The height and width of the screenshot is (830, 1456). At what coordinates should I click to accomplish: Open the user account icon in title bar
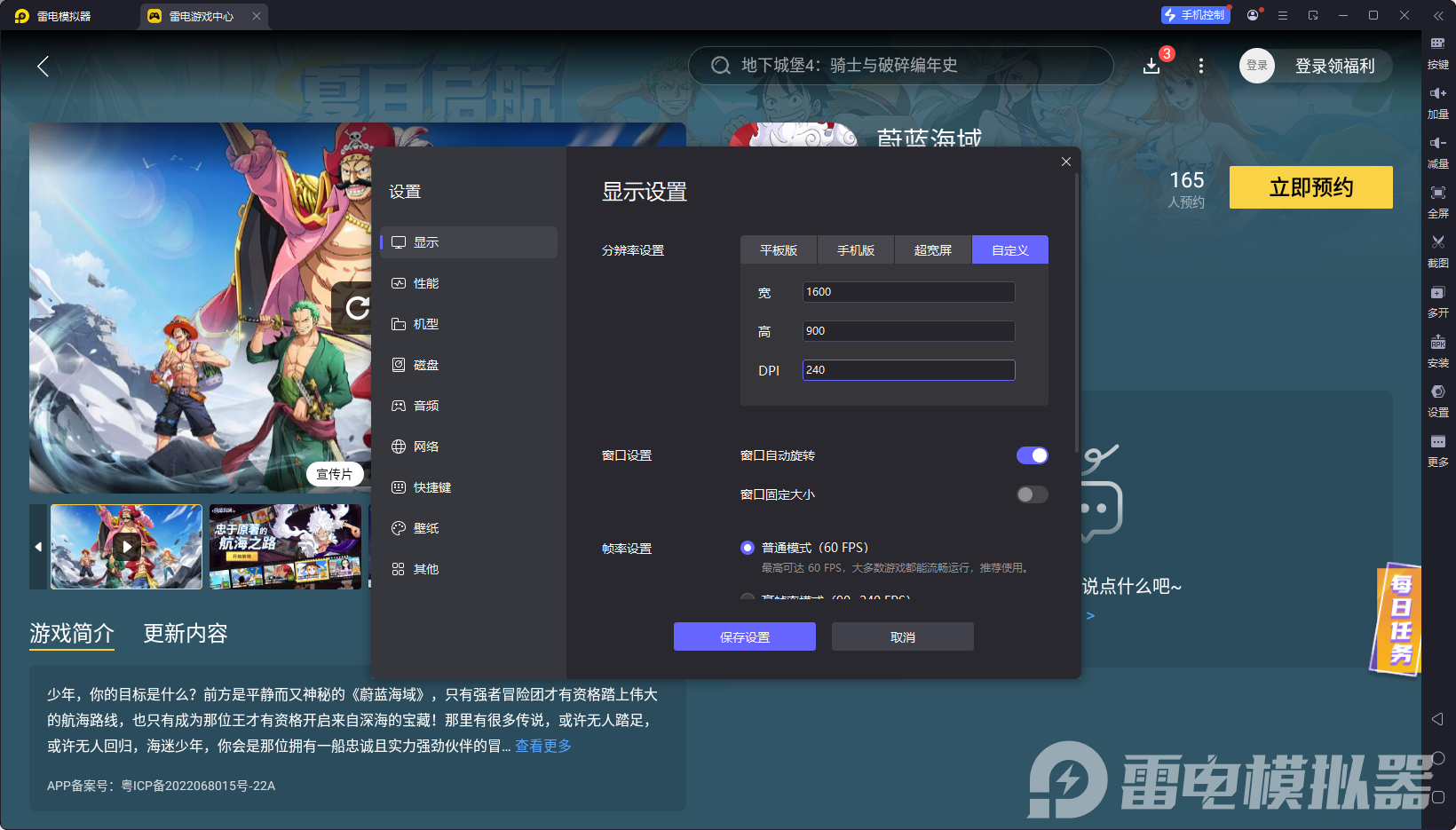tap(1253, 15)
